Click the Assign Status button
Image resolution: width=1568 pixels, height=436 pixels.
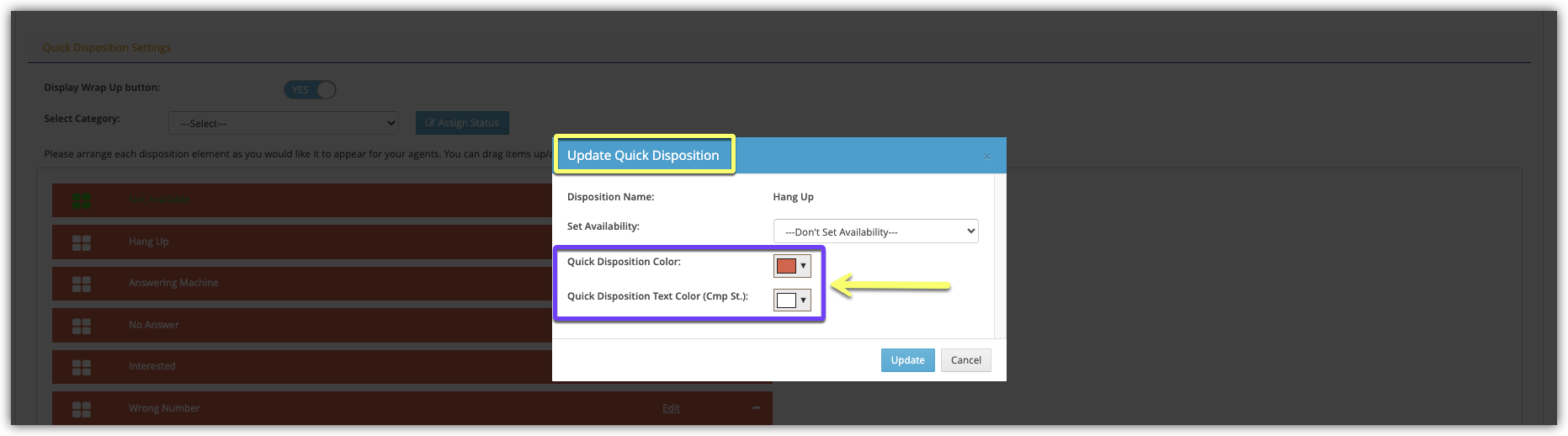click(x=462, y=123)
